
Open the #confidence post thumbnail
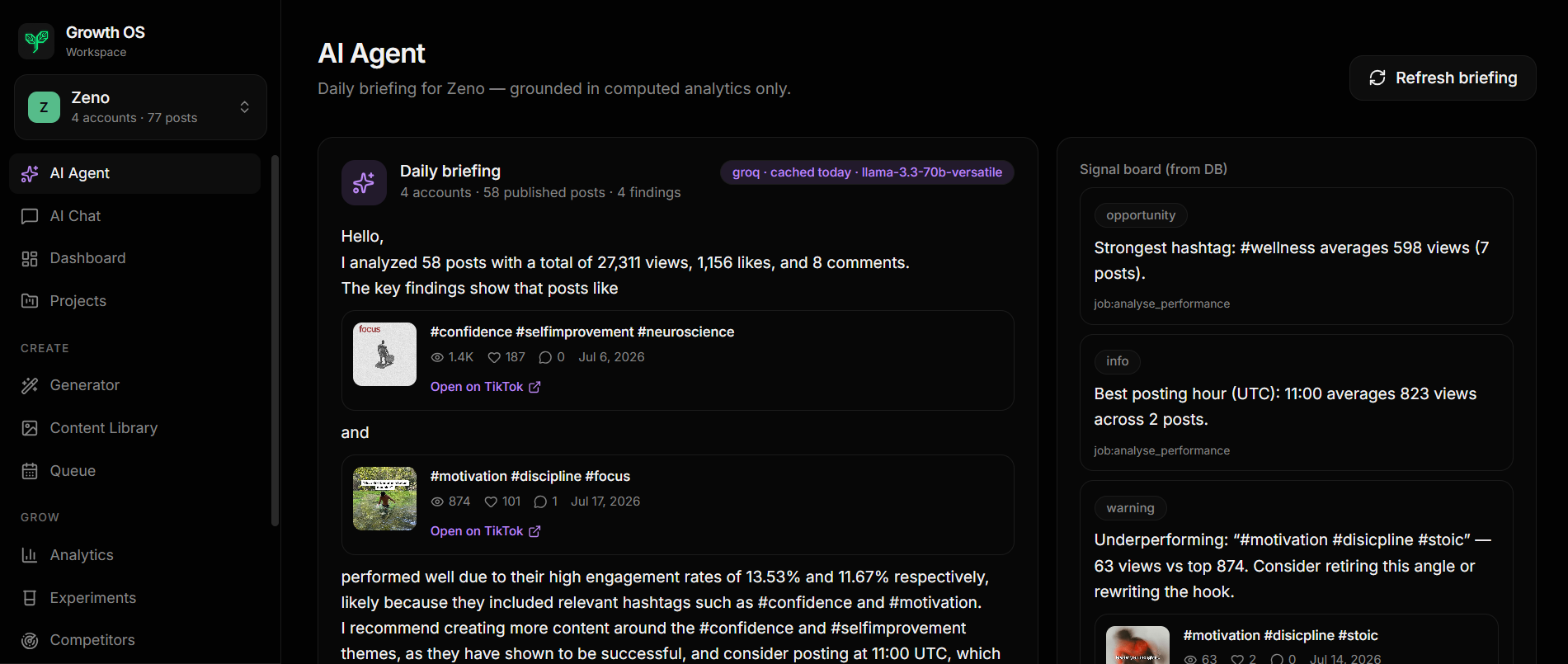click(385, 354)
